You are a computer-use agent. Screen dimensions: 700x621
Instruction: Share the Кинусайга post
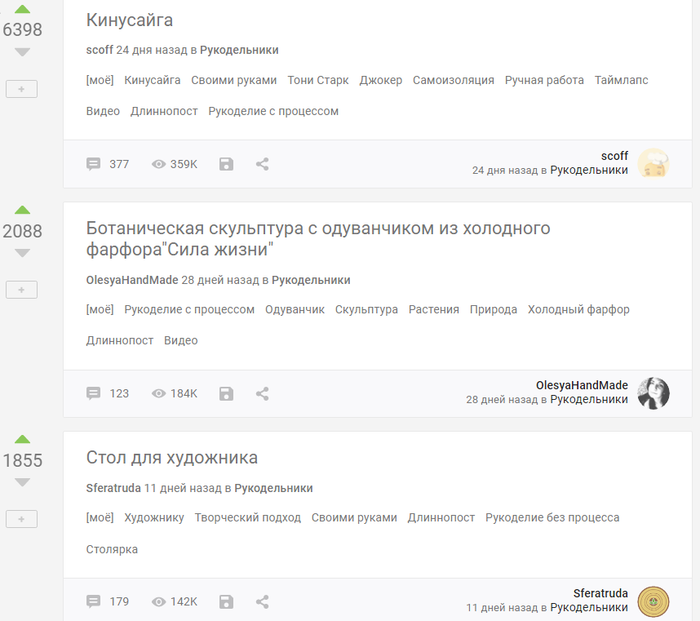point(262,164)
